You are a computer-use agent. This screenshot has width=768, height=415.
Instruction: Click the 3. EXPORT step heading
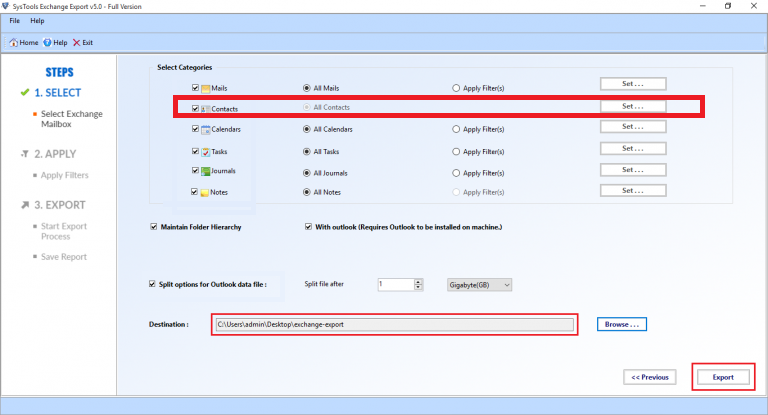pyautogui.click(x=60, y=205)
